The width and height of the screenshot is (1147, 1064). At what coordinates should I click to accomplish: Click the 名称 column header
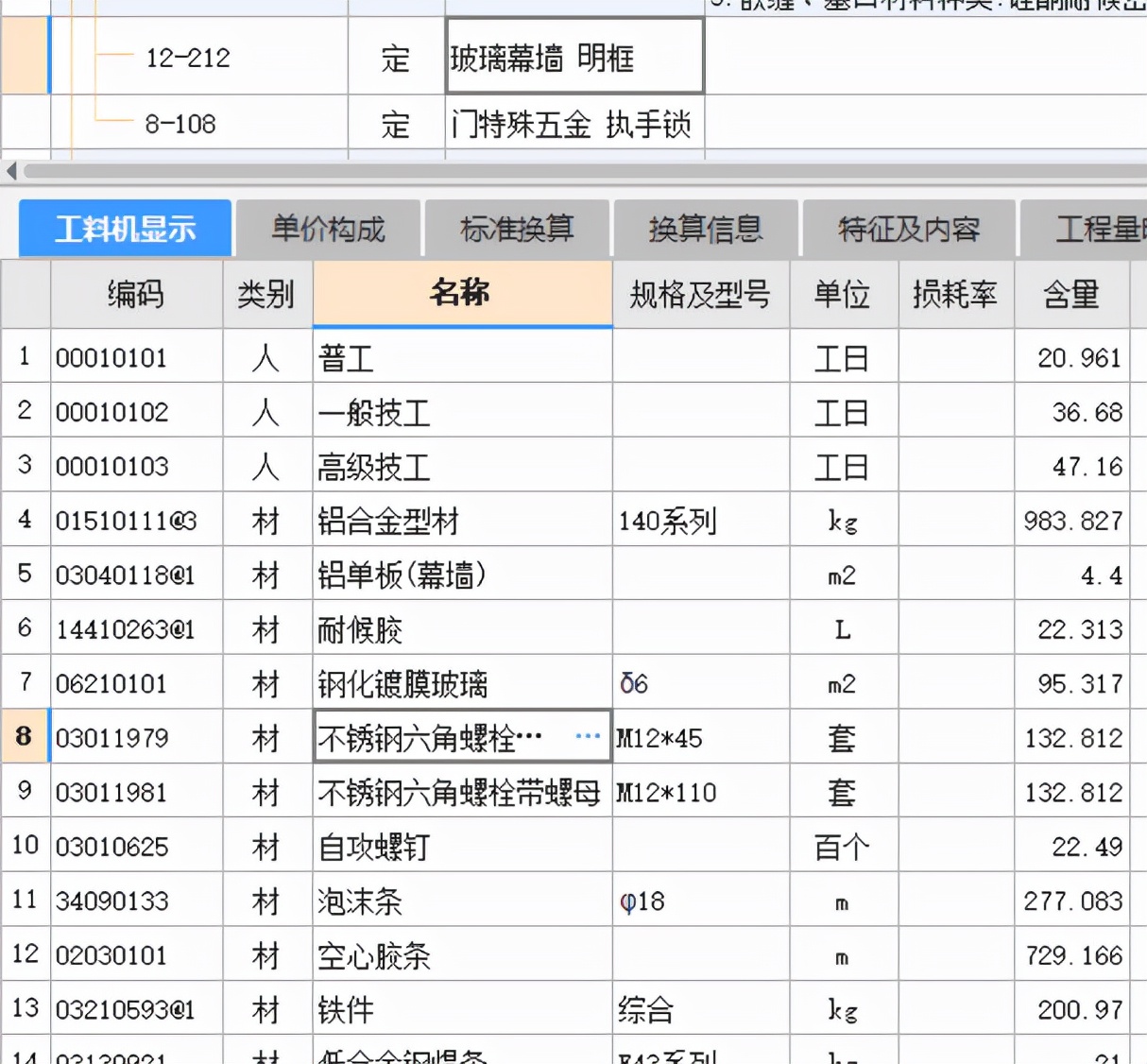(462, 294)
